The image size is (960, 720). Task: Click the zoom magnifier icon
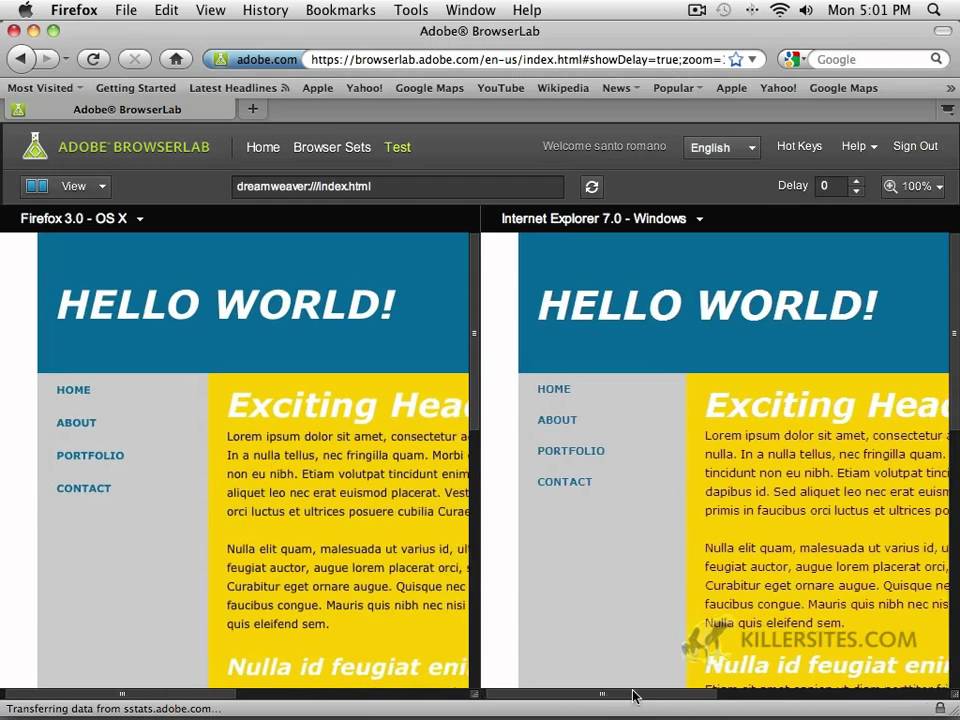pos(890,186)
